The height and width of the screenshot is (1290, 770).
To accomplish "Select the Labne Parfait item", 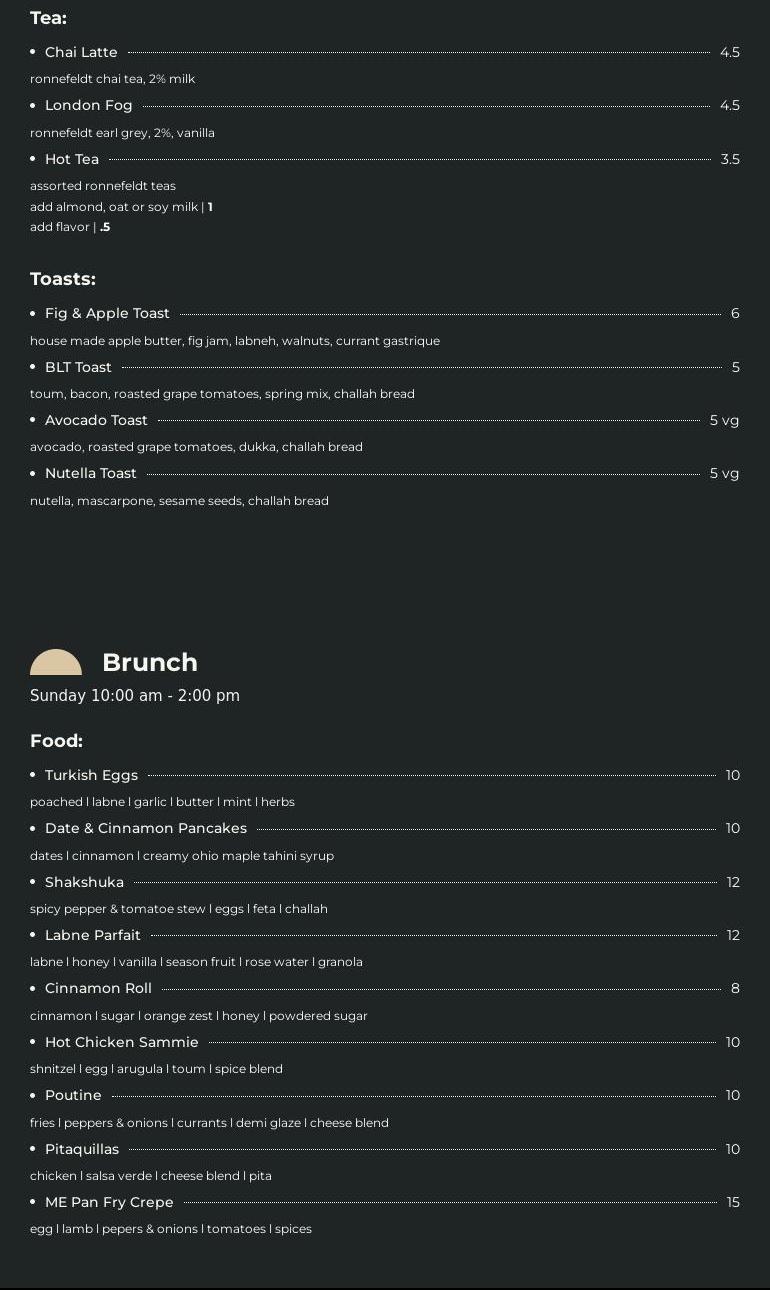I will [93, 935].
